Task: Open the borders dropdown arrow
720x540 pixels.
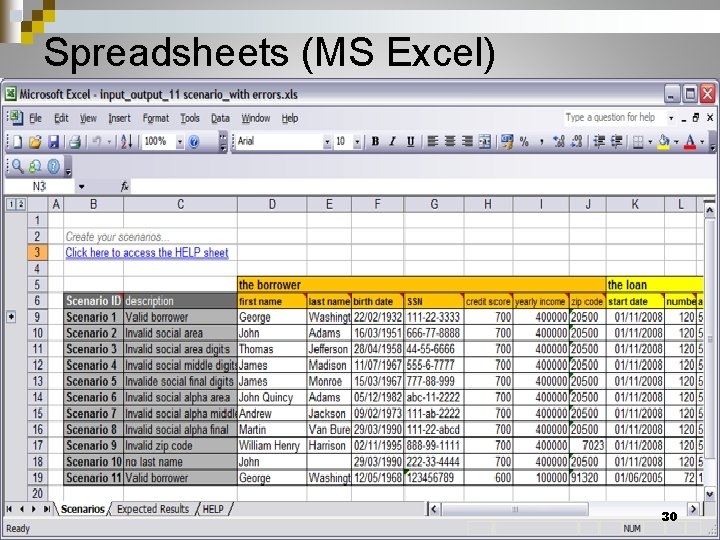Action: click(650, 142)
